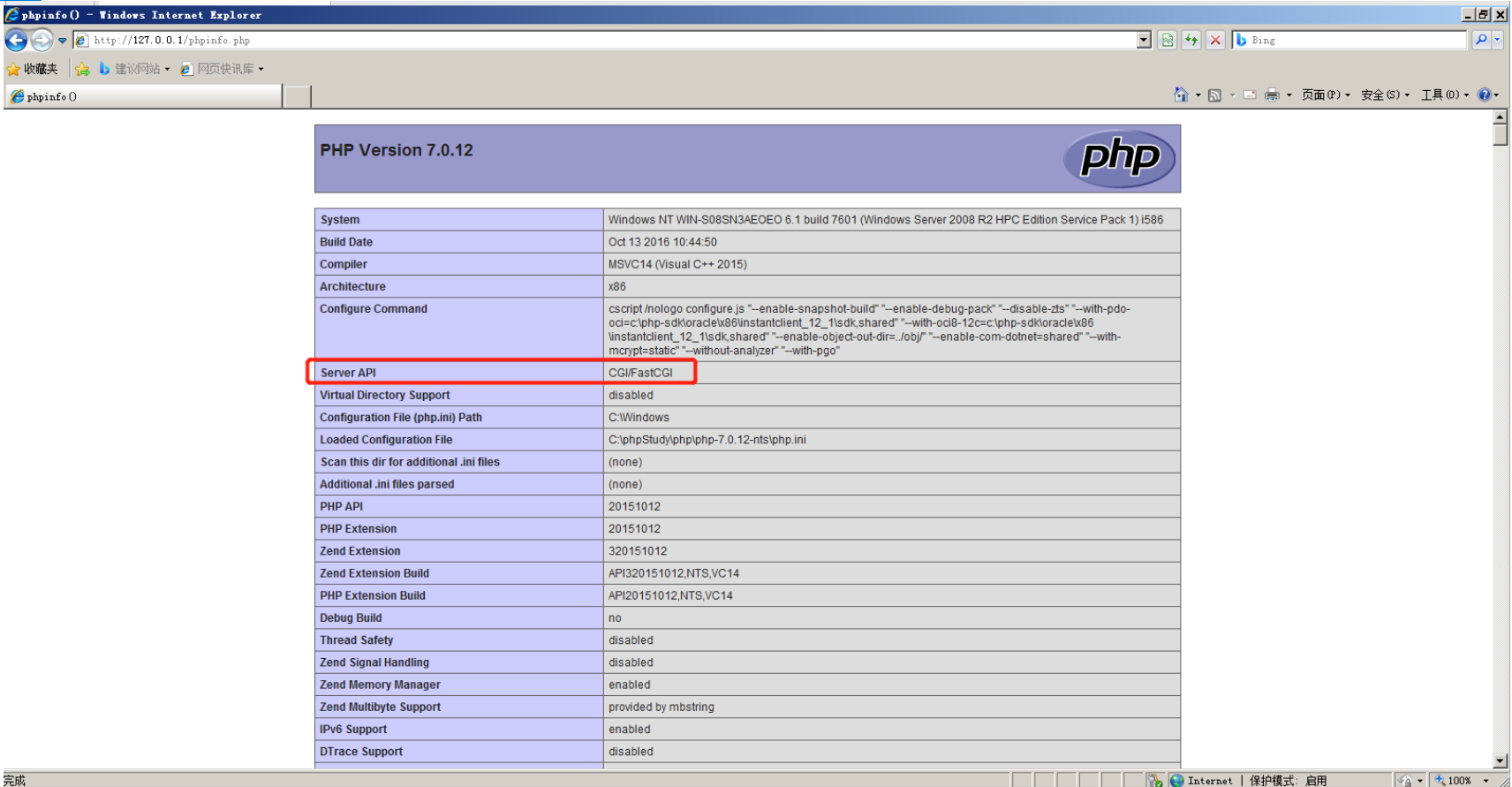This screenshot has height=787, width=1512.
Task: Toggle the Compatibility View icon
Action: click(x=1168, y=40)
